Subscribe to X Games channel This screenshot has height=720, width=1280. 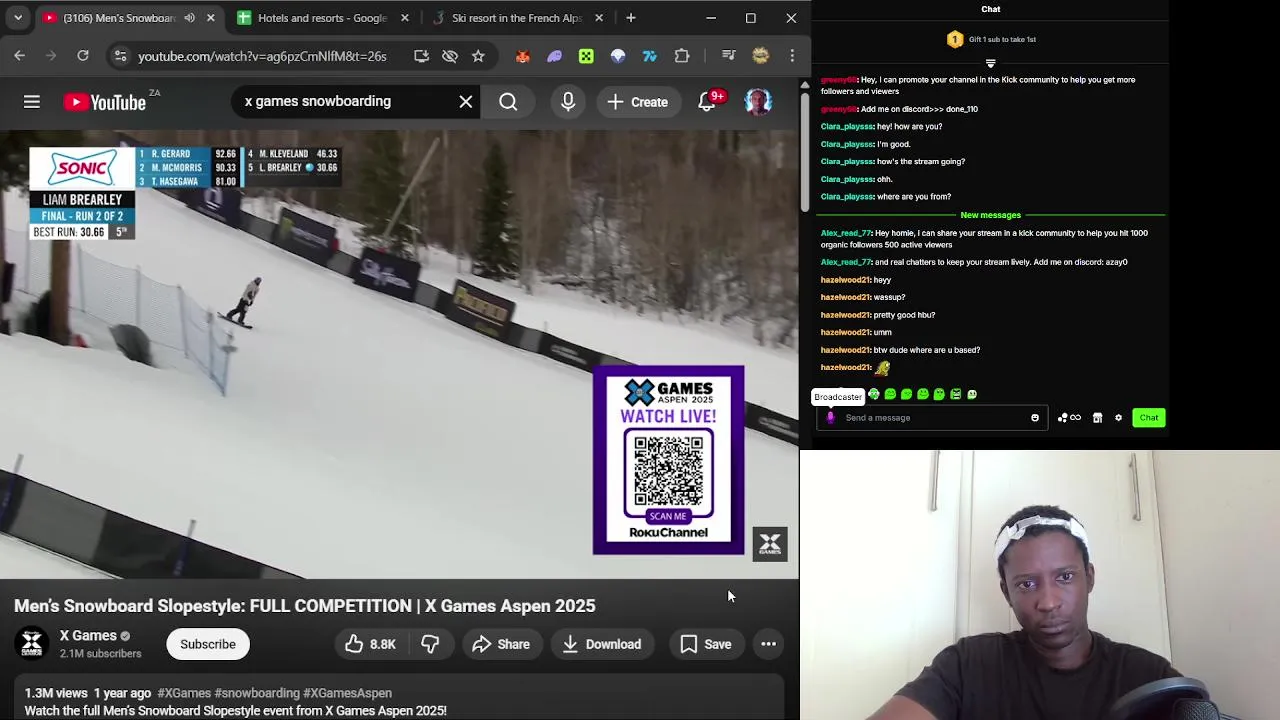208,644
